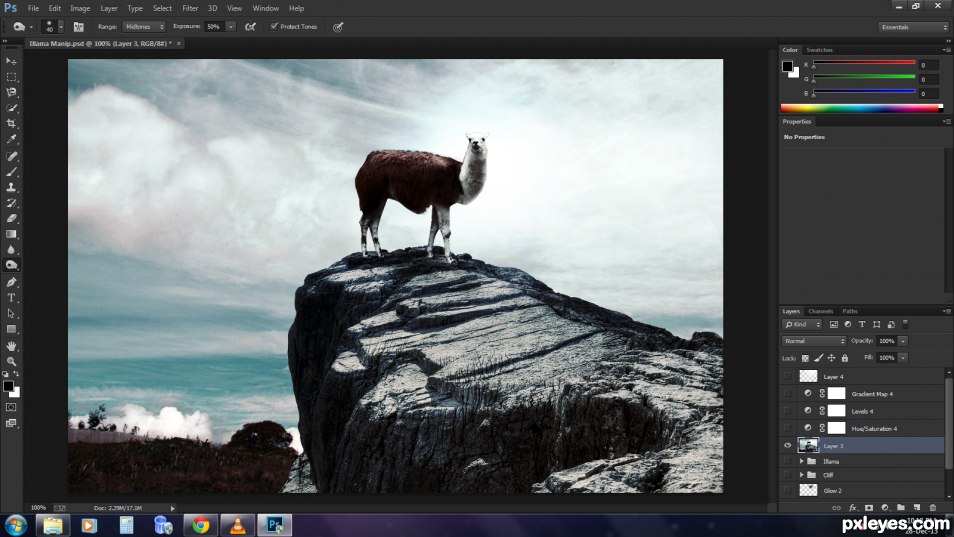954x537 pixels.
Task: Open the brush preset picker arrow
Action: [x=61, y=27]
